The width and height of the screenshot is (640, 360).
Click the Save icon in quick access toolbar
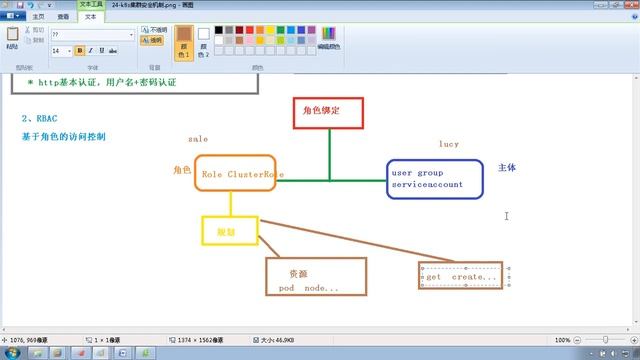20,5
